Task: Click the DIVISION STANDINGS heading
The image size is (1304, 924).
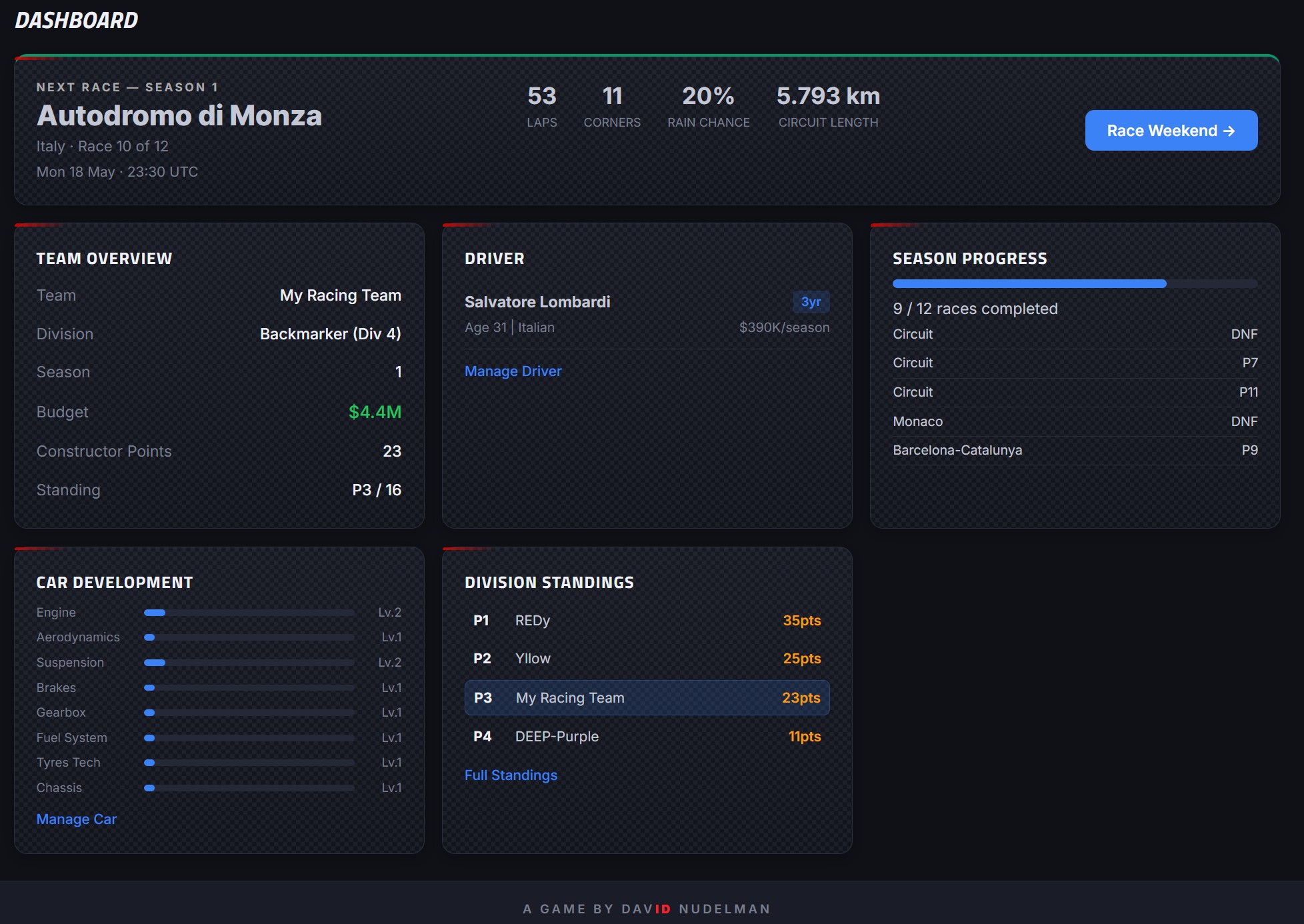Action: coord(549,583)
